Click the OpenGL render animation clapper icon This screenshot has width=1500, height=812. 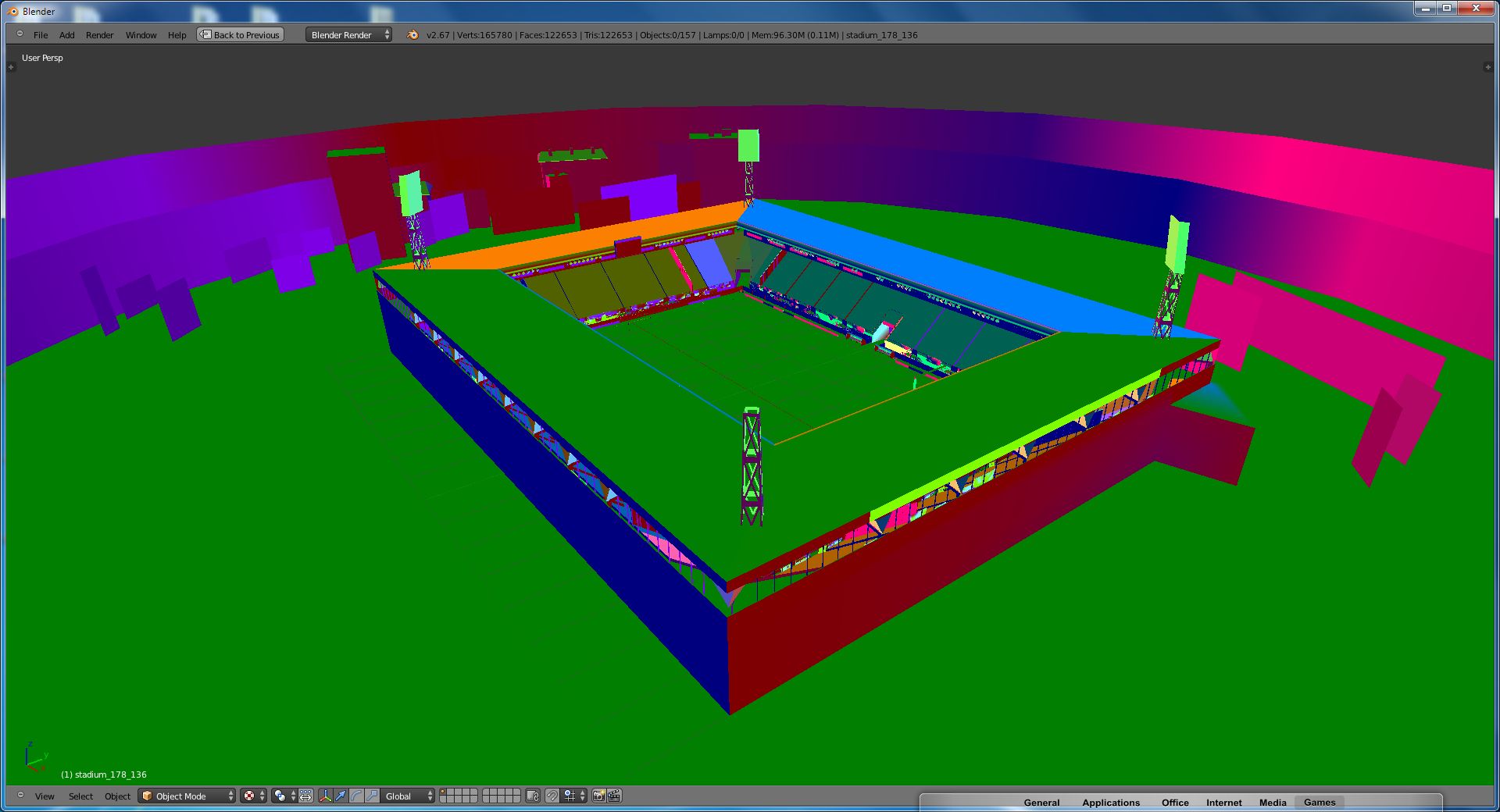[x=614, y=796]
